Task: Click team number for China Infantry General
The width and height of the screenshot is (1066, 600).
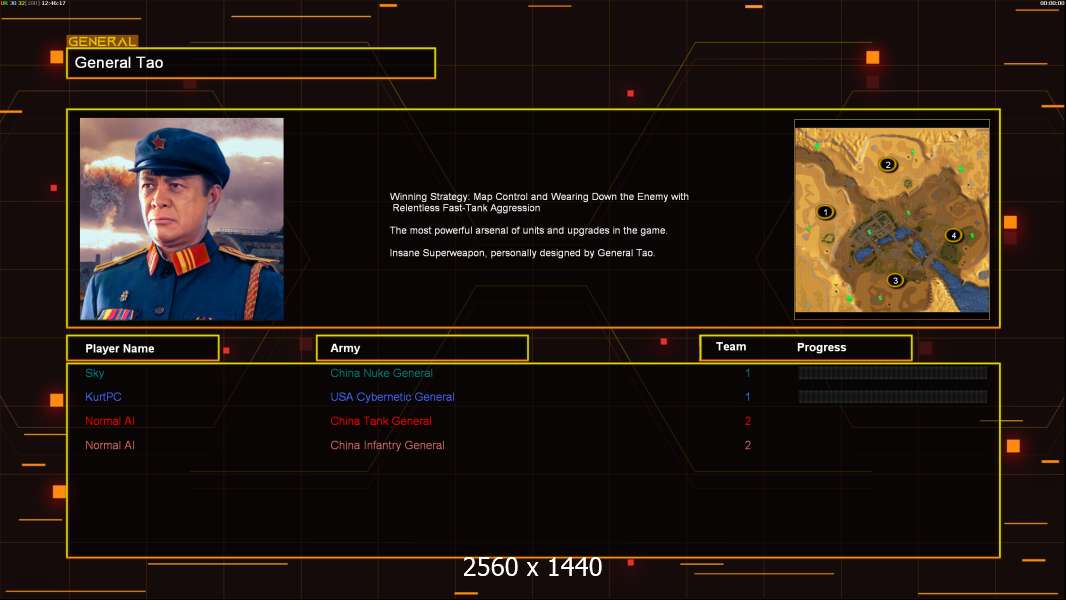Action: [747, 445]
